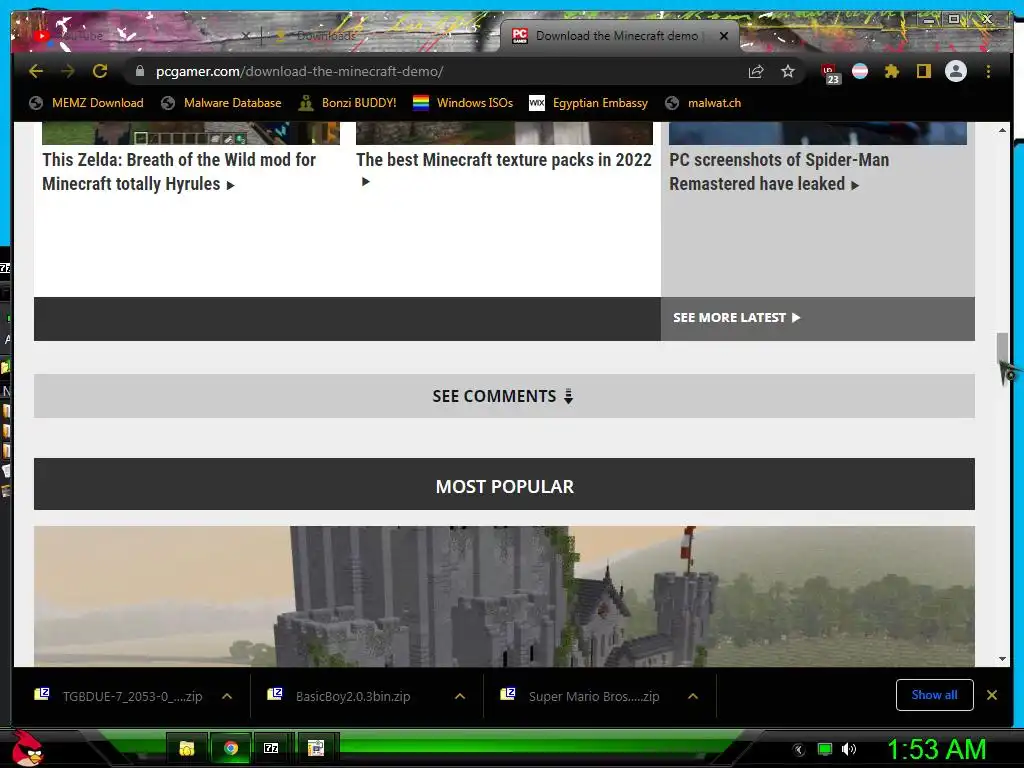Click SEE MORE LATEST
This screenshot has width=1024, height=768.
(x=736, y=317)
